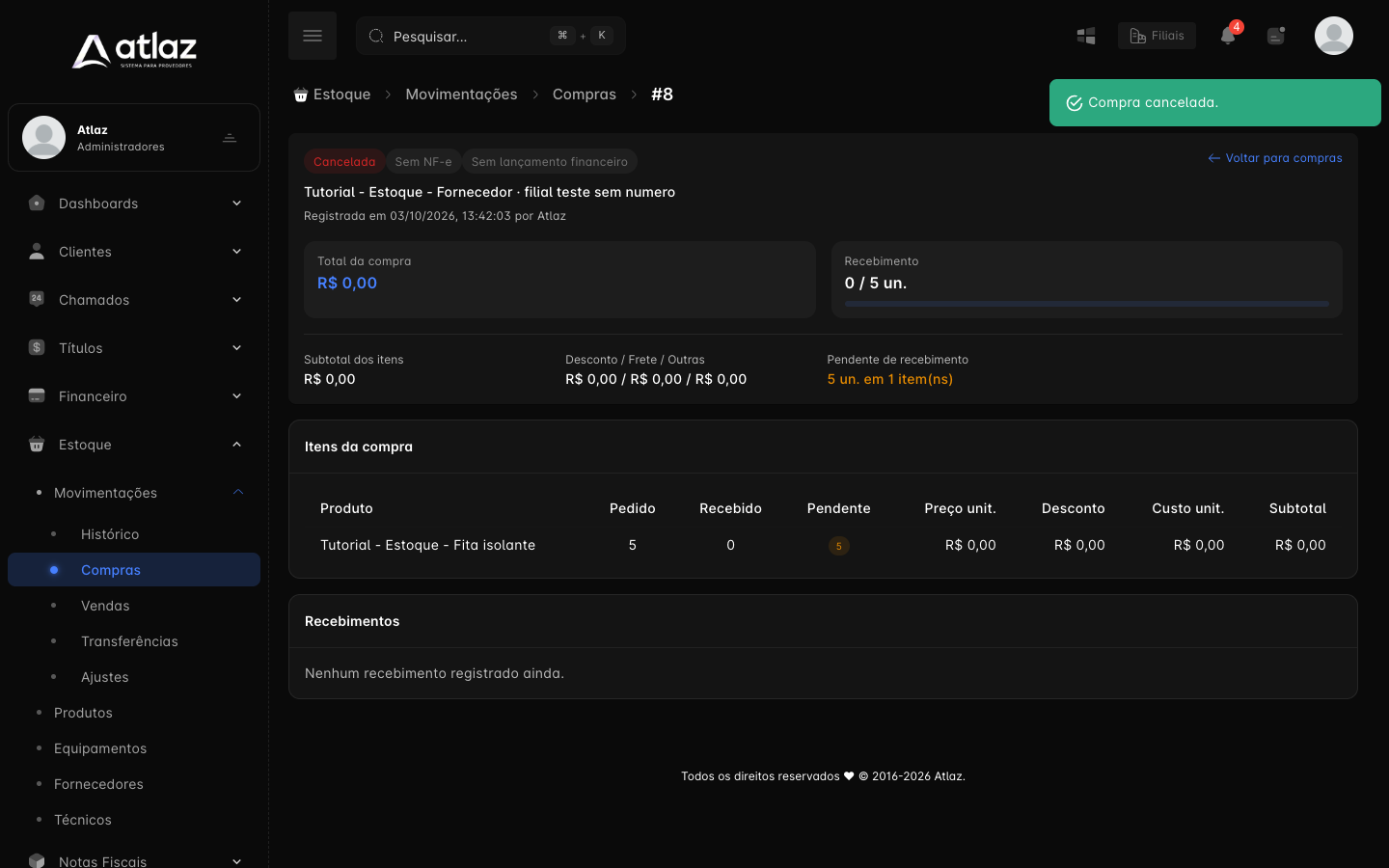Open Ajustes in the sidebar
This screenshot has width=1389, height=868.
coord(105,677)
